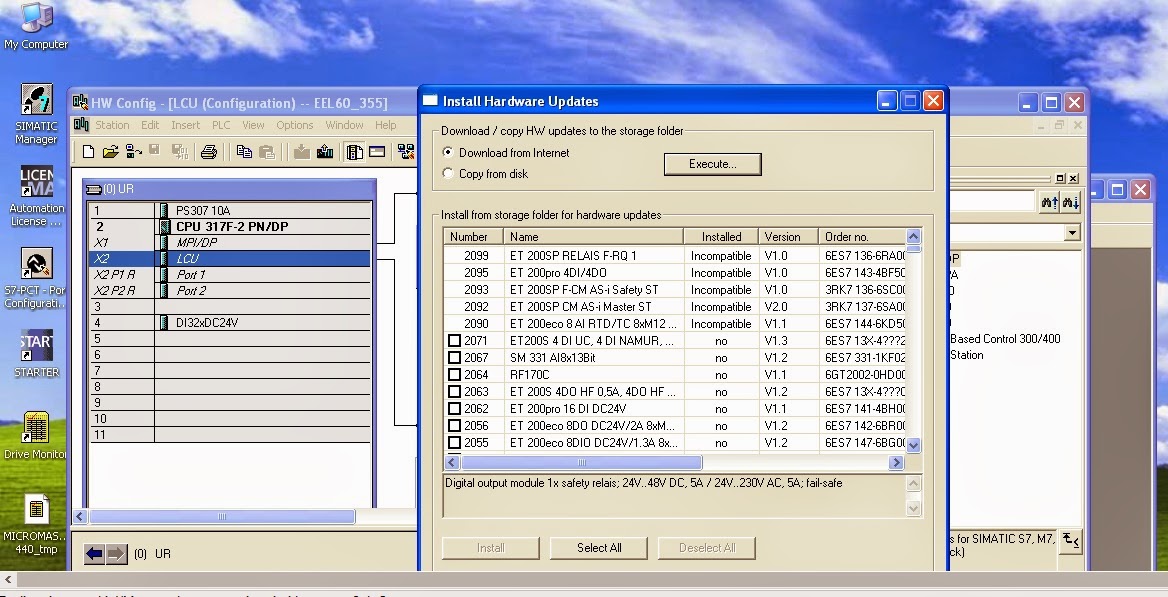Download the configuration to the PLC
Viewport: 1168px width, 597px height.
(303, 150)
